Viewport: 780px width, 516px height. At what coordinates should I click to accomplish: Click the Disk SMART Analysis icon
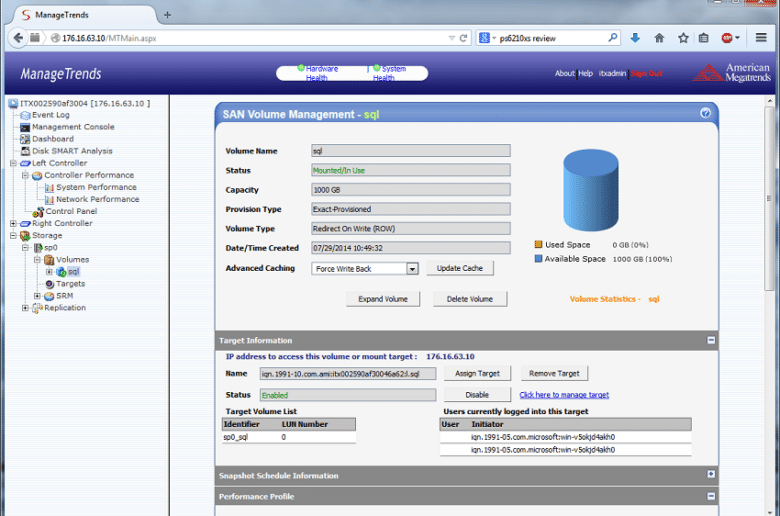click(25, 151)
